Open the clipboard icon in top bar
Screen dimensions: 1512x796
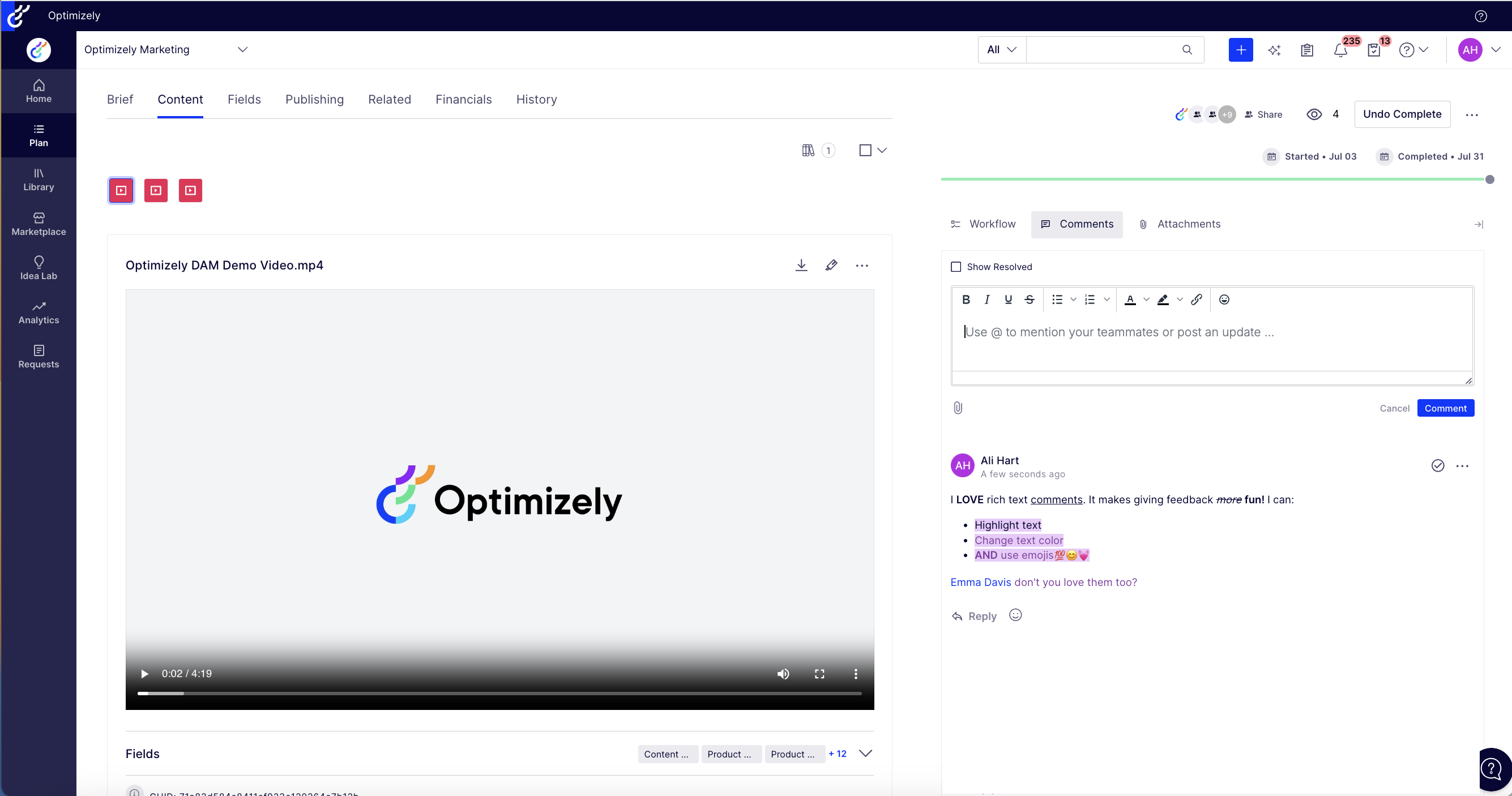(x=1306, y=50)
